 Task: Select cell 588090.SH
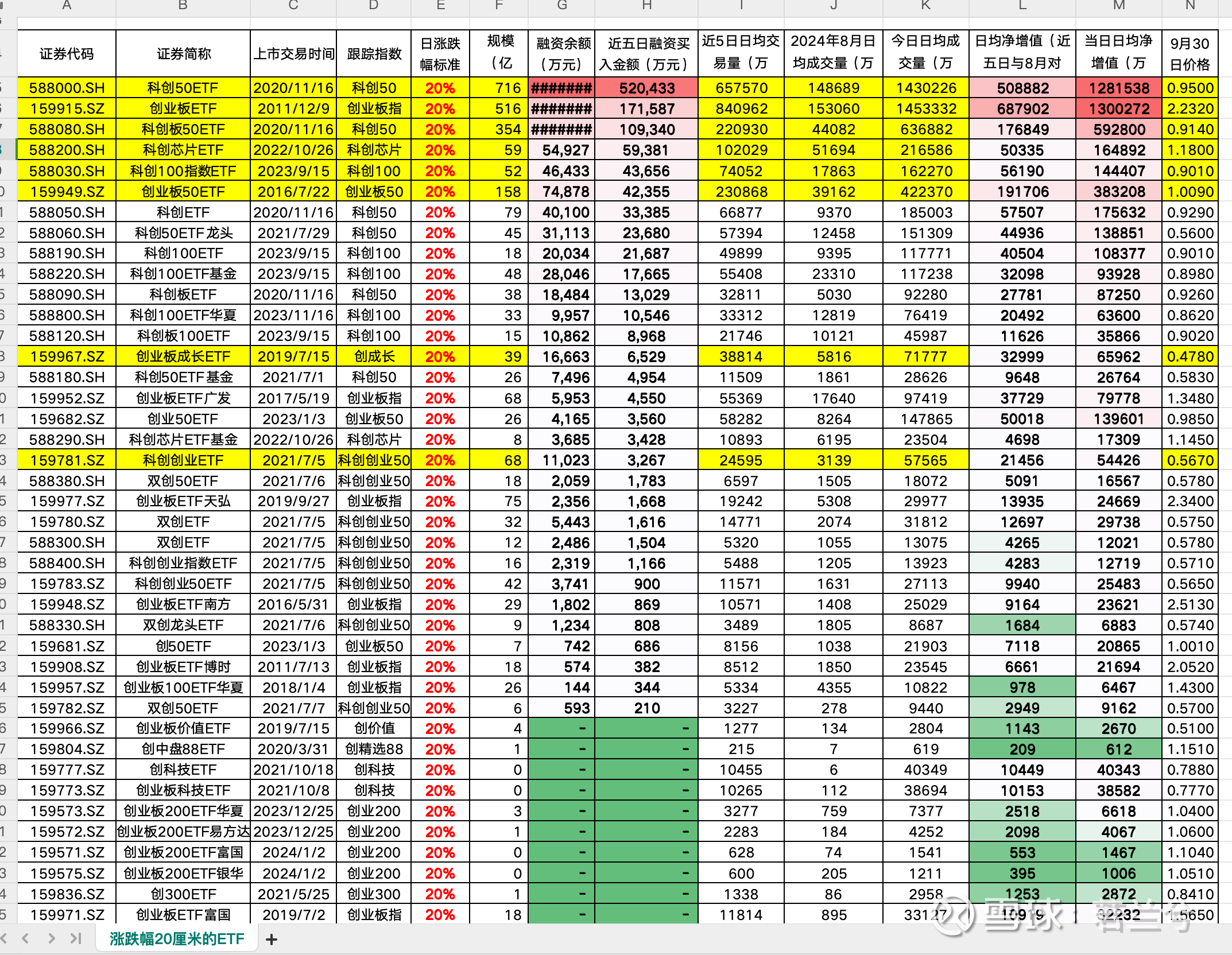67,294
